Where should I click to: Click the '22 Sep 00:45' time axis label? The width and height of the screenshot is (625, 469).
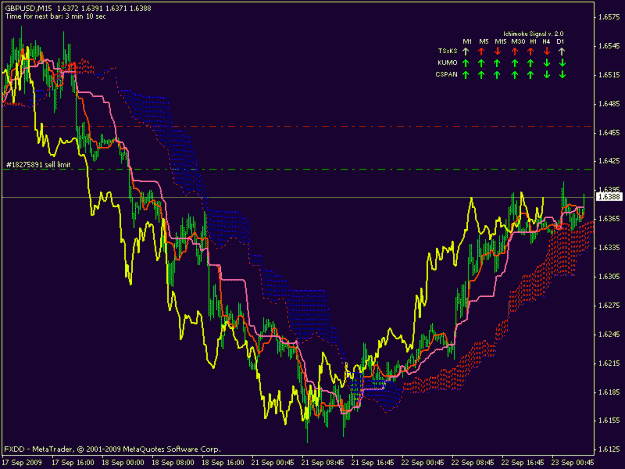tap(423, 463)
